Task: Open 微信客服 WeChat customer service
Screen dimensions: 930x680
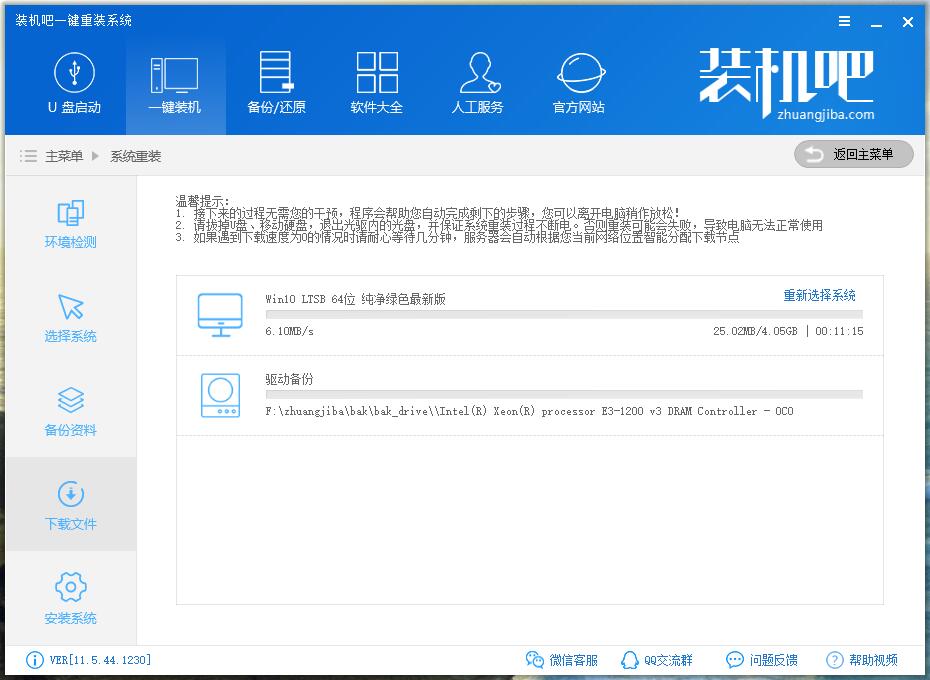Action: pyautogui.click(x=561, y=660)
